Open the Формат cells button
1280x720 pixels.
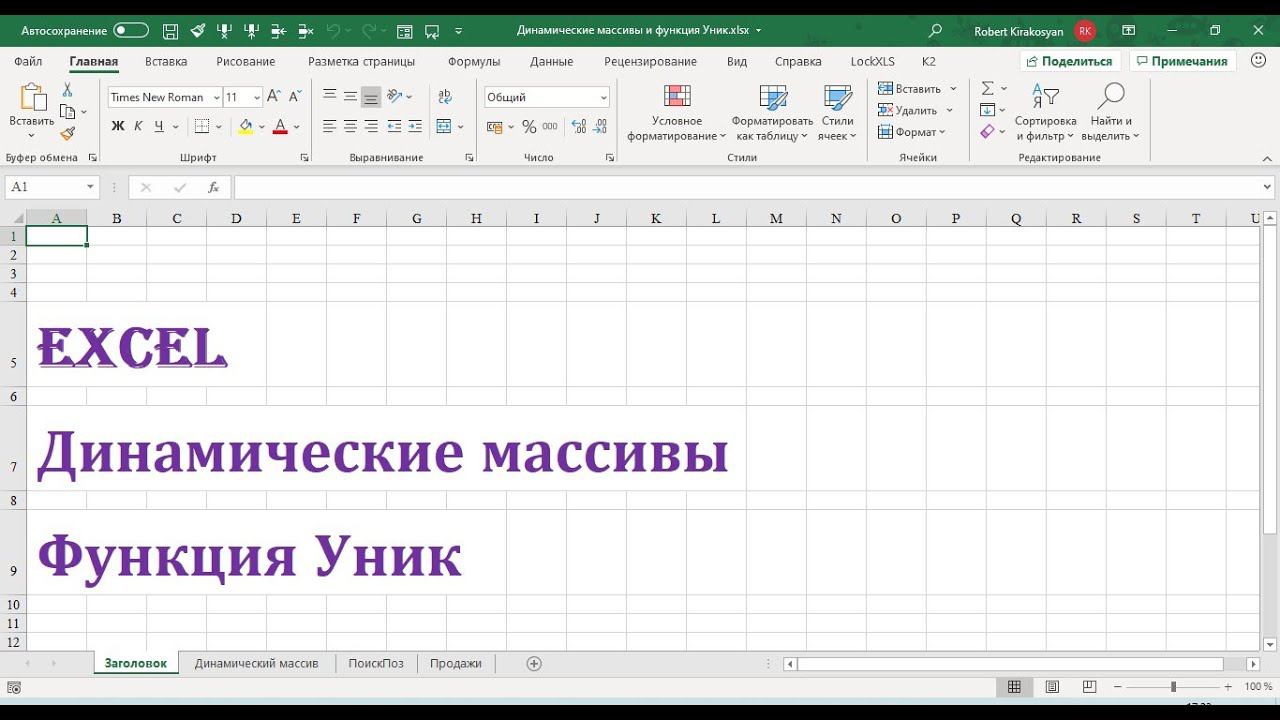912,132
